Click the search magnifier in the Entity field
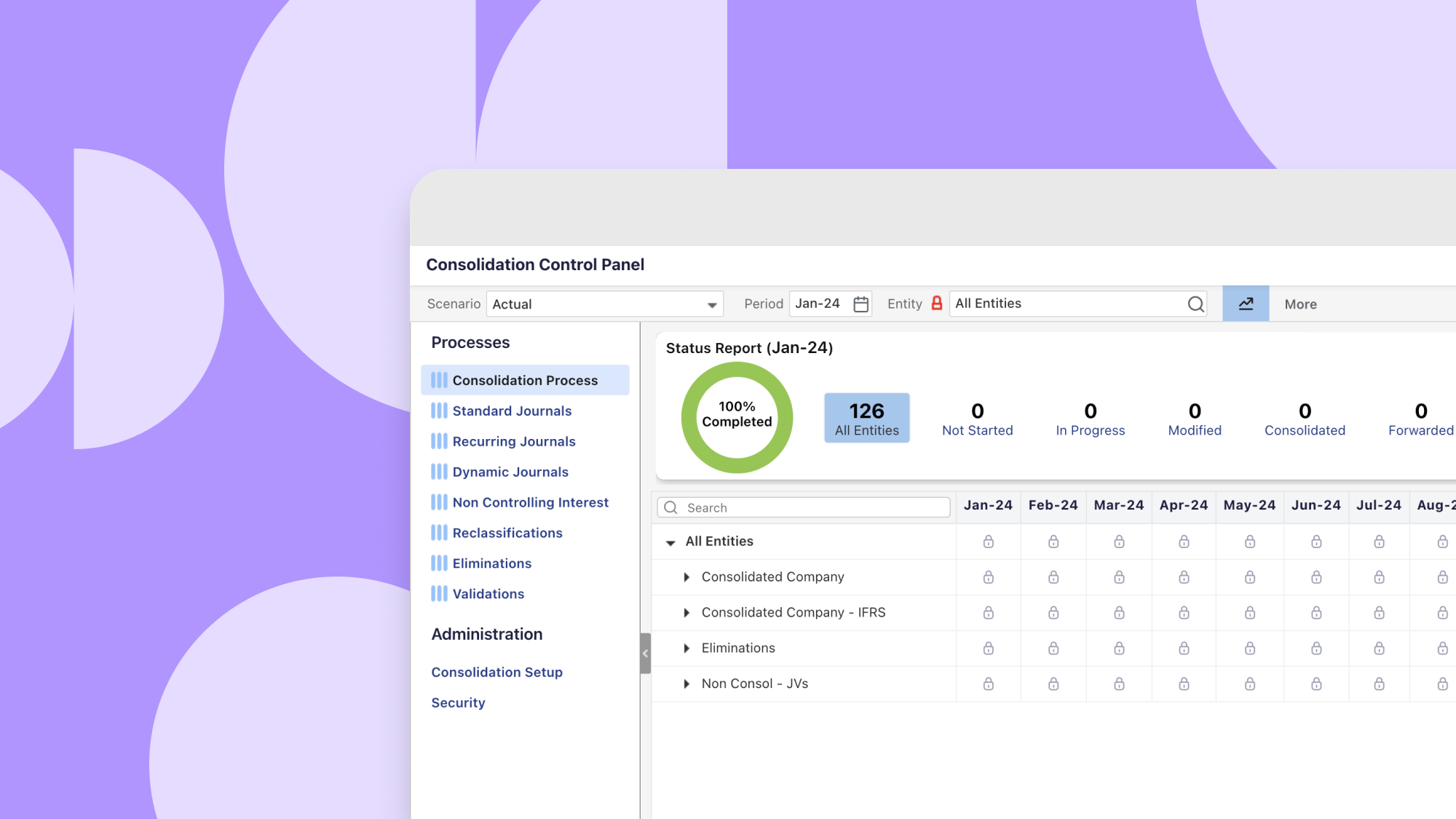 [x=1195, y=304]
